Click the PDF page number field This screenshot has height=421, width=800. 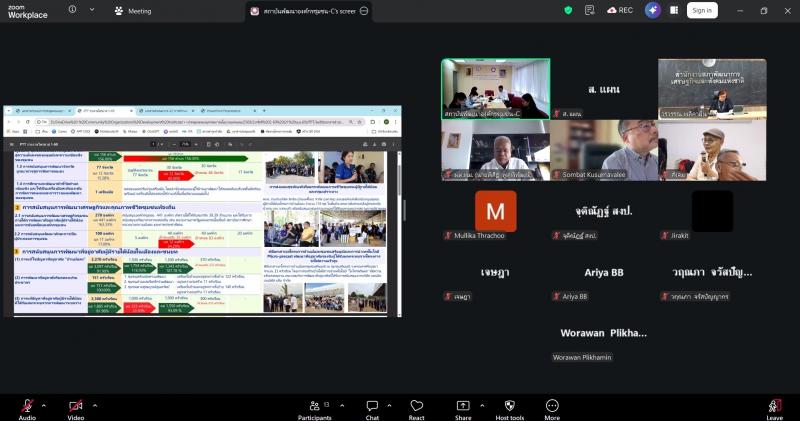[x=153, y=144]
